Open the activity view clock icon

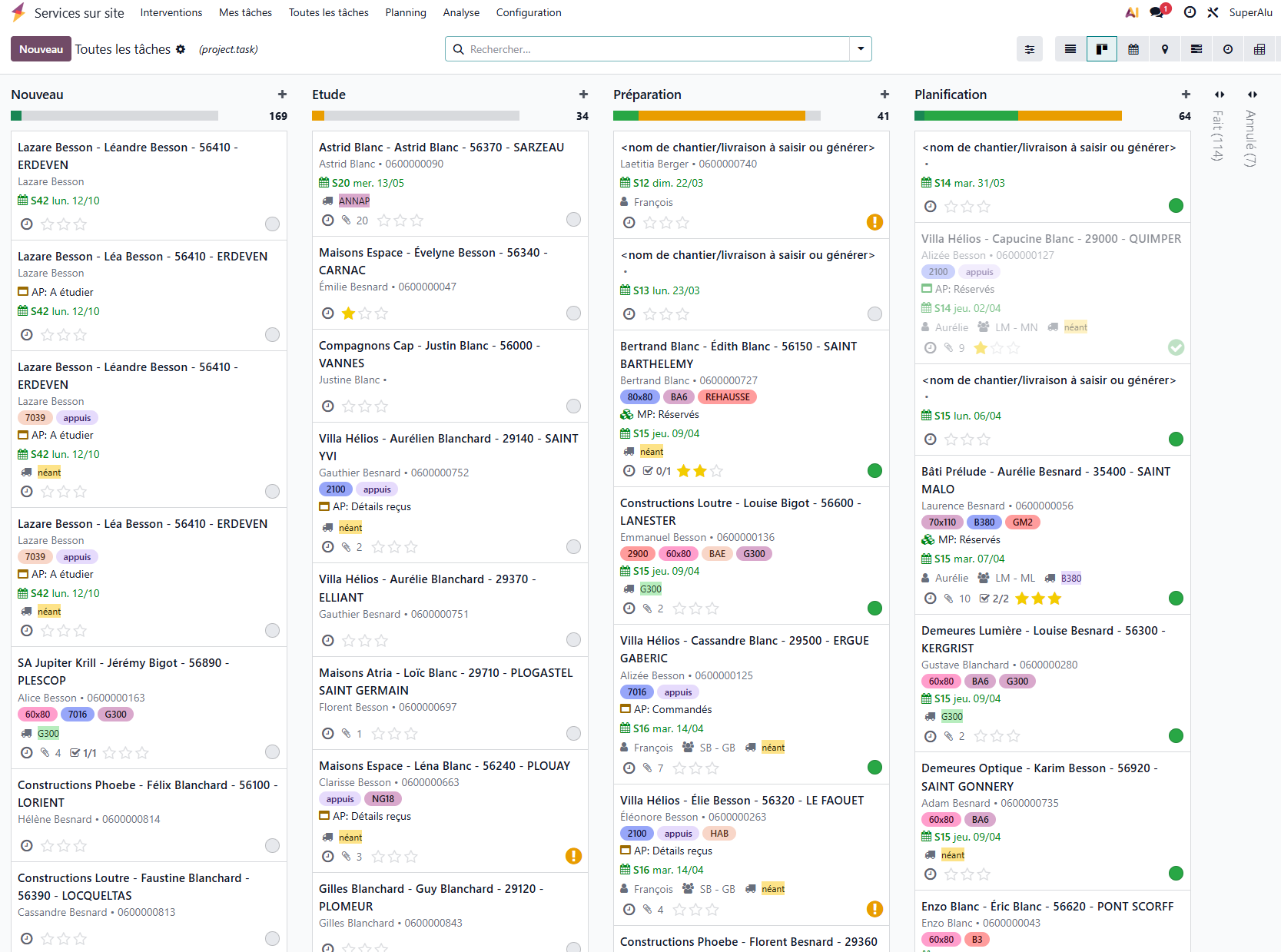pos(1227,49)
